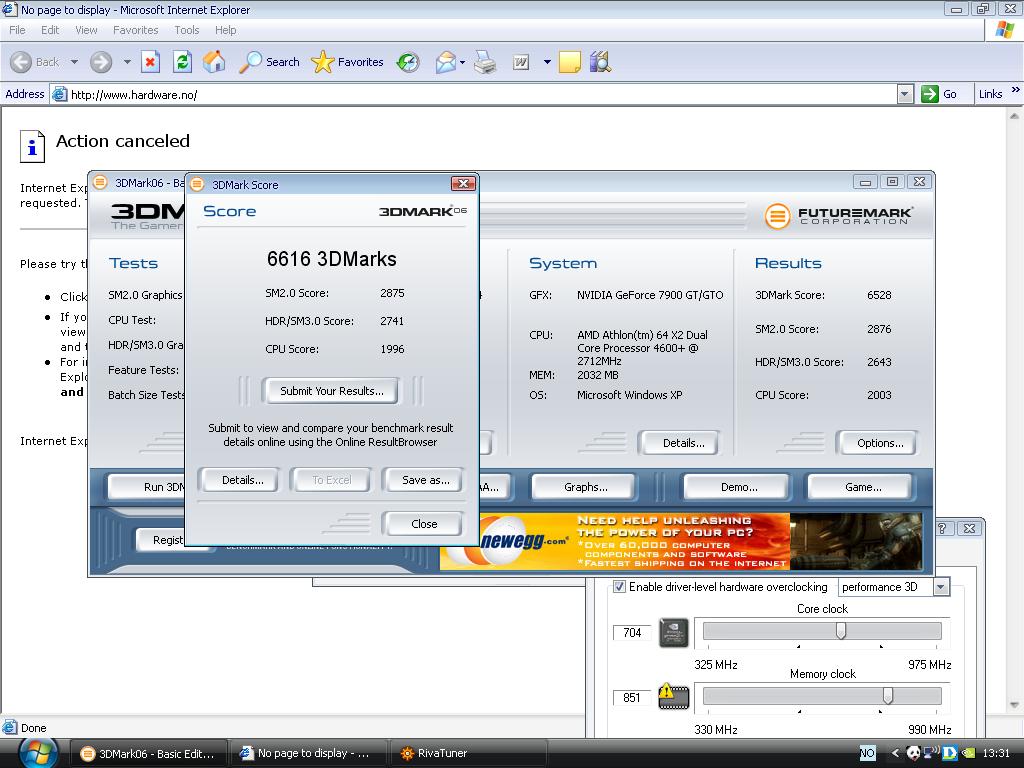1024x768 pixels.
Task: Open the Favorites menu
Action: pos(135,30)
